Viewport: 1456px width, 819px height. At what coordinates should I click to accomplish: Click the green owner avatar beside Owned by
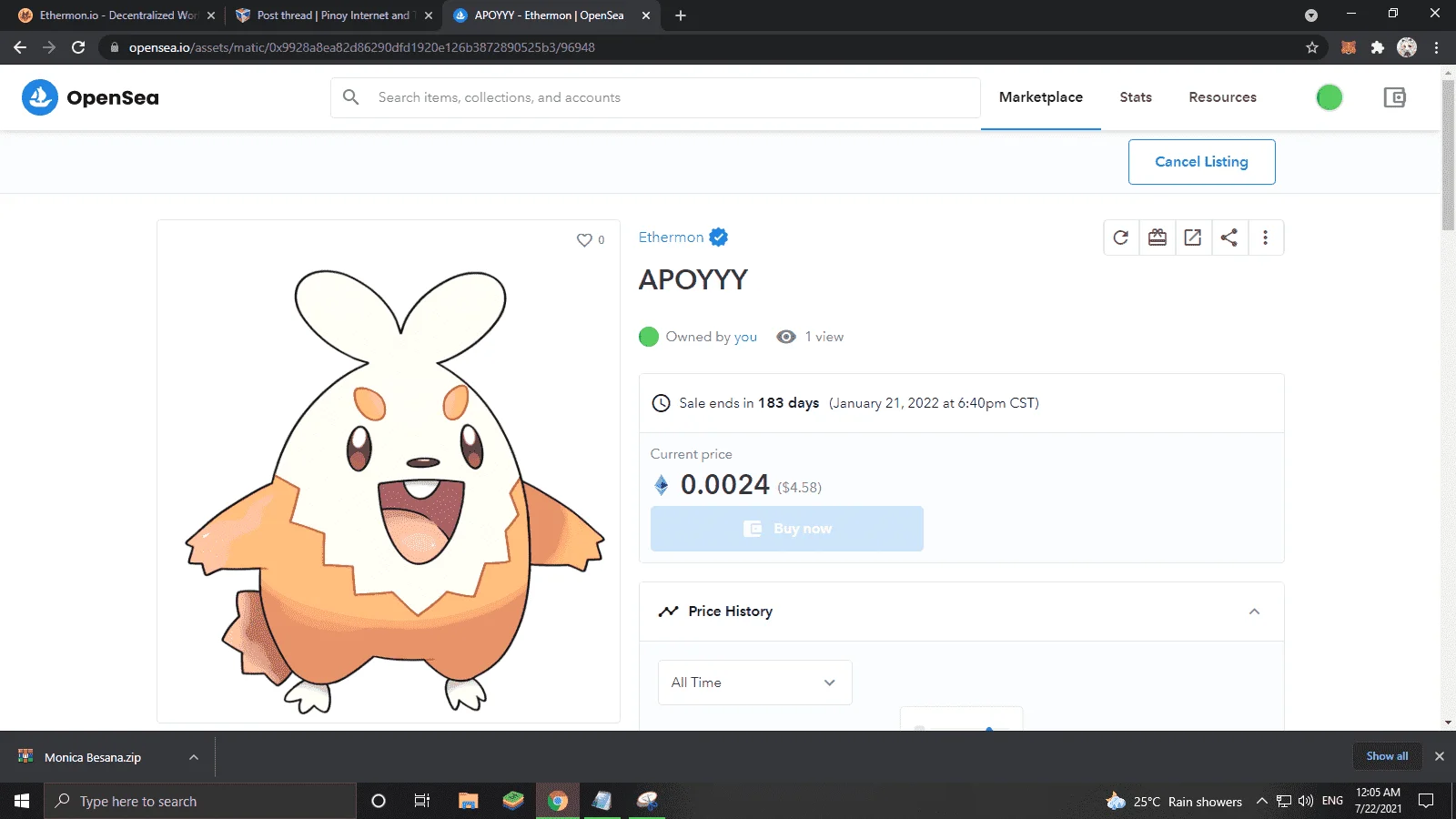(x=649, y=337)
